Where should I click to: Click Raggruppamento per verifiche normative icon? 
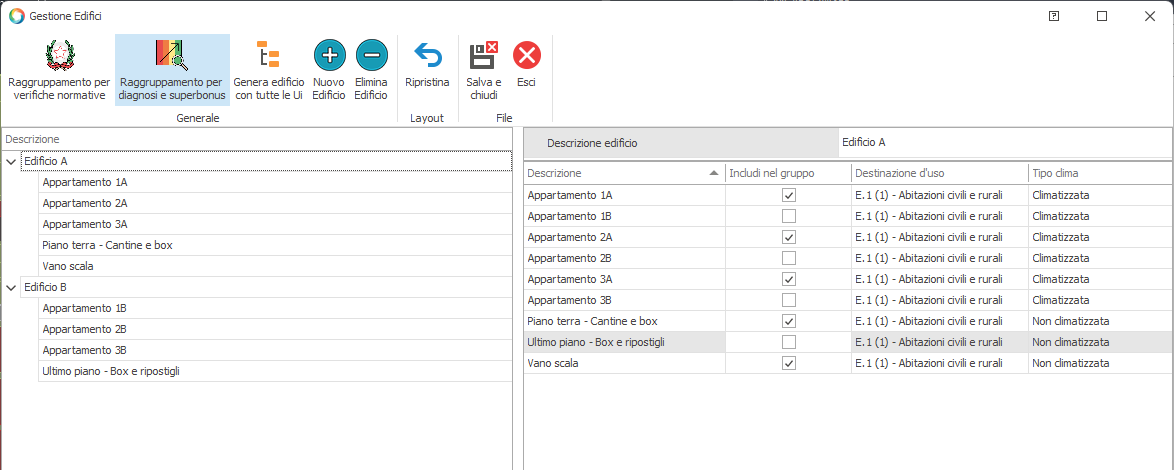[59, 55]
